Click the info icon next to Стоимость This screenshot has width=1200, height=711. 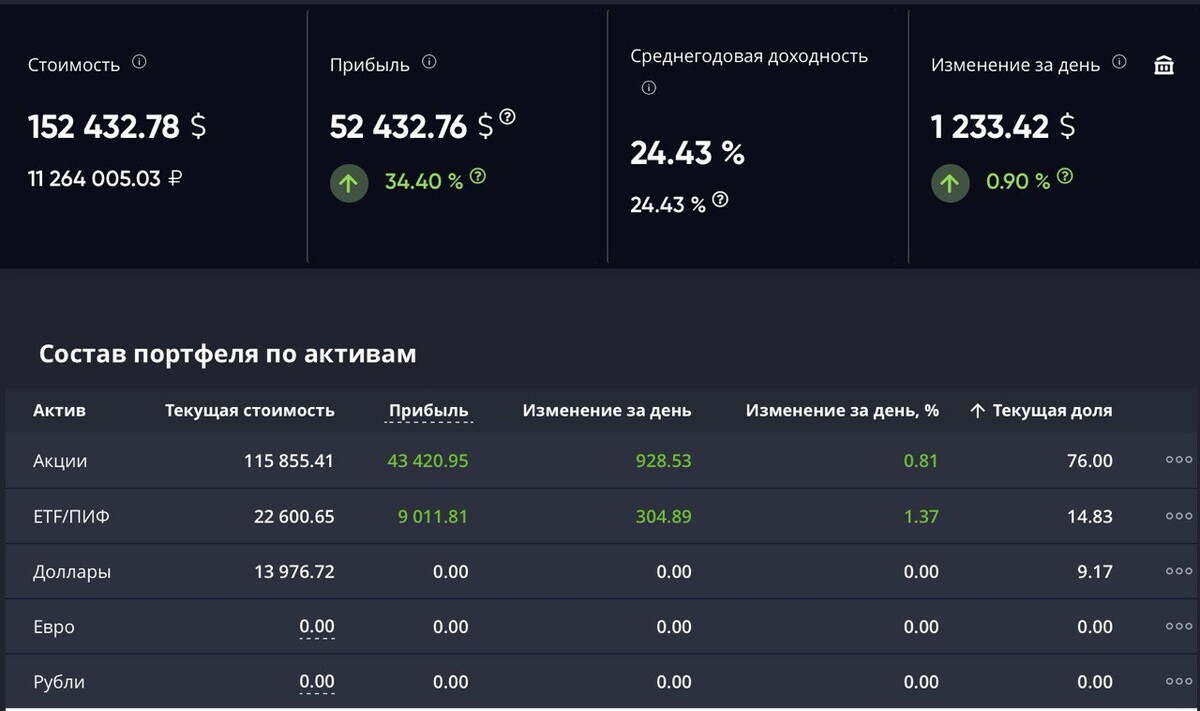tap(139, 62)
